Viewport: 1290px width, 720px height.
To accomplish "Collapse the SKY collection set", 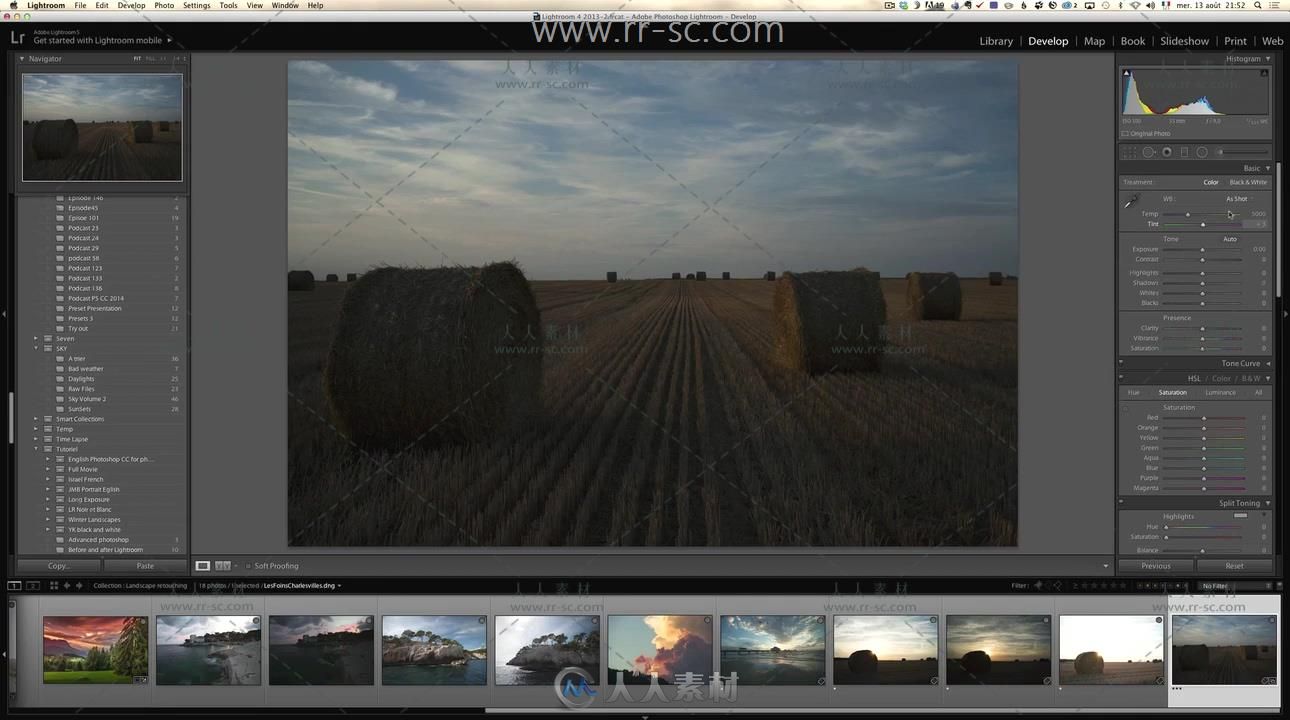I will click(36, 349).
